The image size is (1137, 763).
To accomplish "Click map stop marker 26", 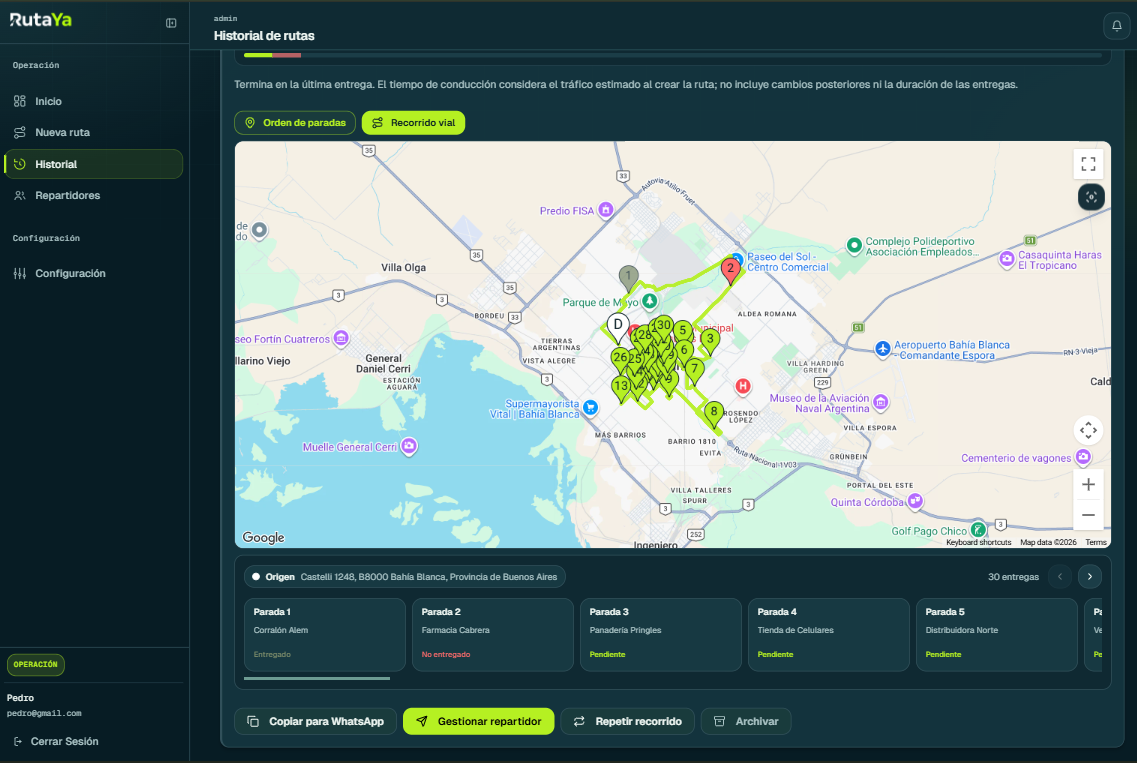I will pos(619,360).
